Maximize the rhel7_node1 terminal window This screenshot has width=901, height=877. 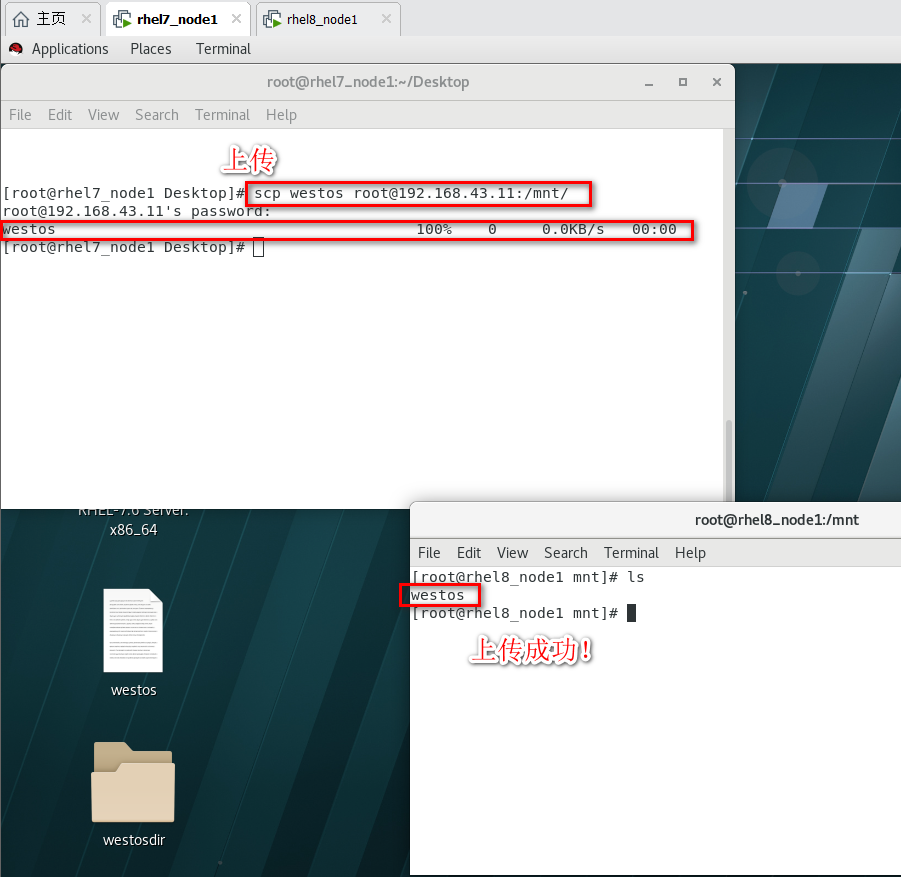point(683,82)
